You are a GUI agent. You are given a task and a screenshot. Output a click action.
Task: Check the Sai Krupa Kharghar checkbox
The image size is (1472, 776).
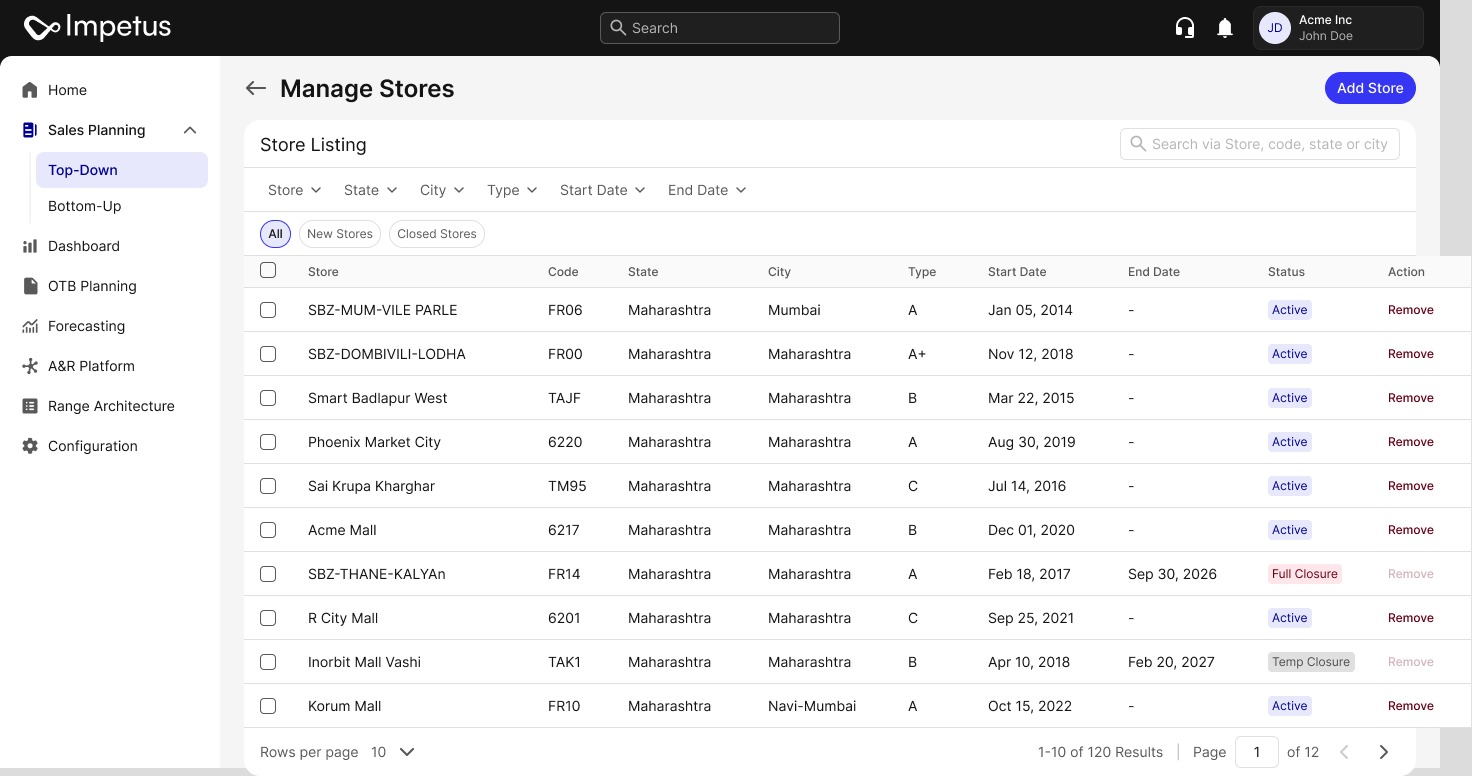click(268, 486)
